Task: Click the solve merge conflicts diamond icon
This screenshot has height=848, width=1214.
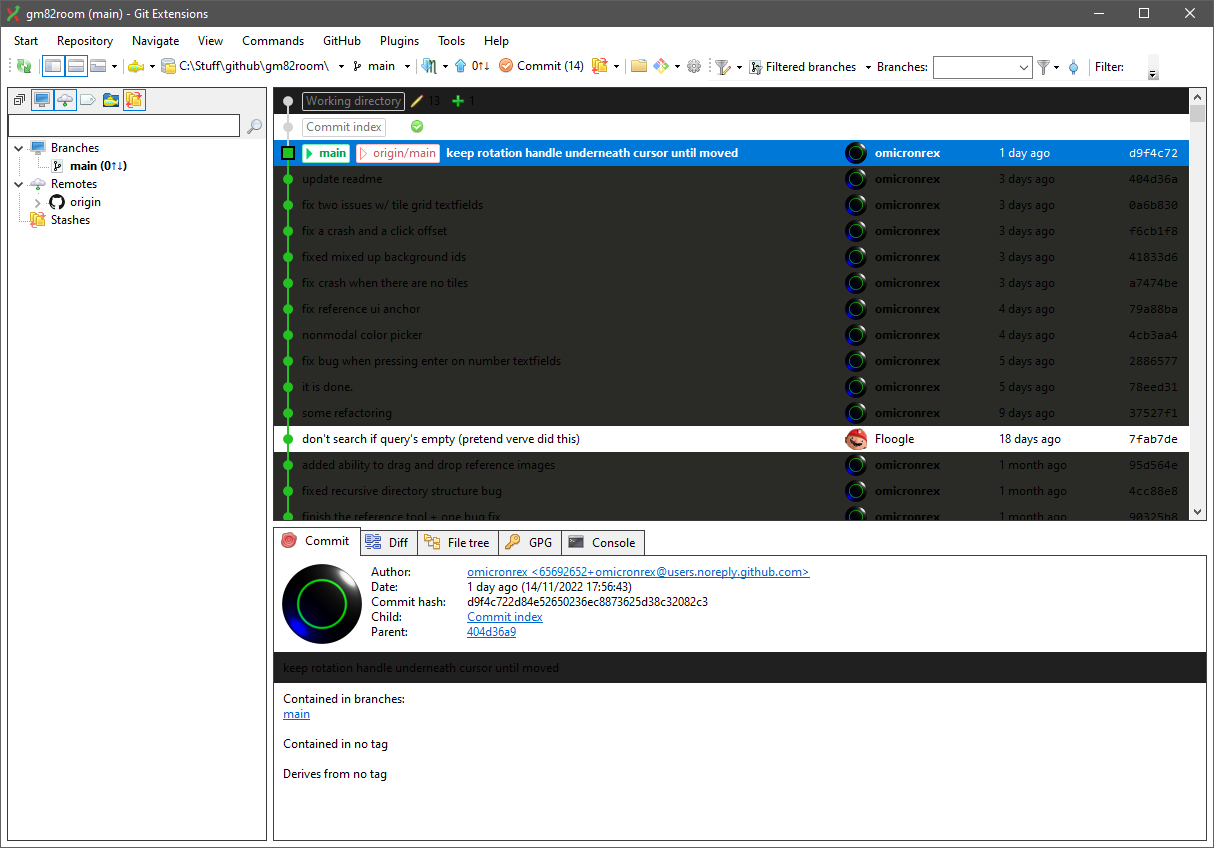Action: (660, 66)
